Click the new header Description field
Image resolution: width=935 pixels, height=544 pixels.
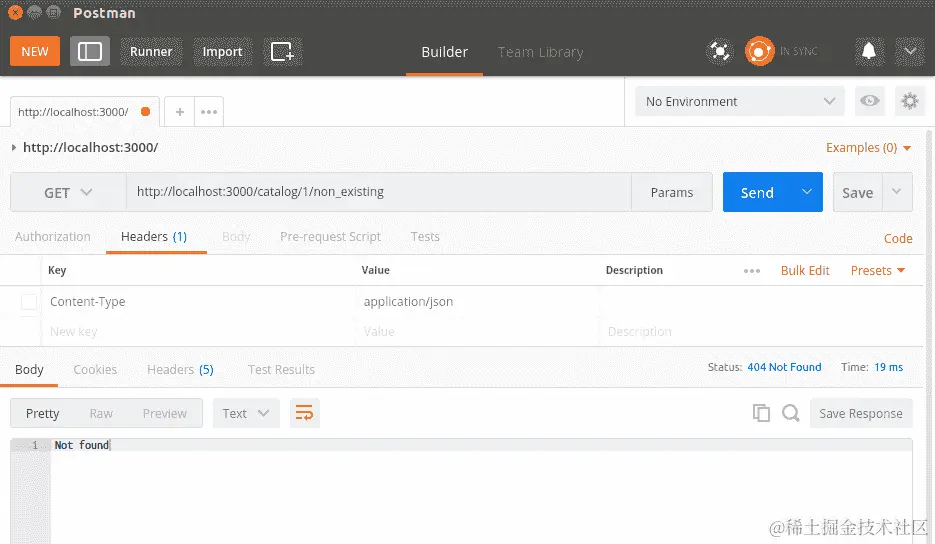click(x=760, y=332)
